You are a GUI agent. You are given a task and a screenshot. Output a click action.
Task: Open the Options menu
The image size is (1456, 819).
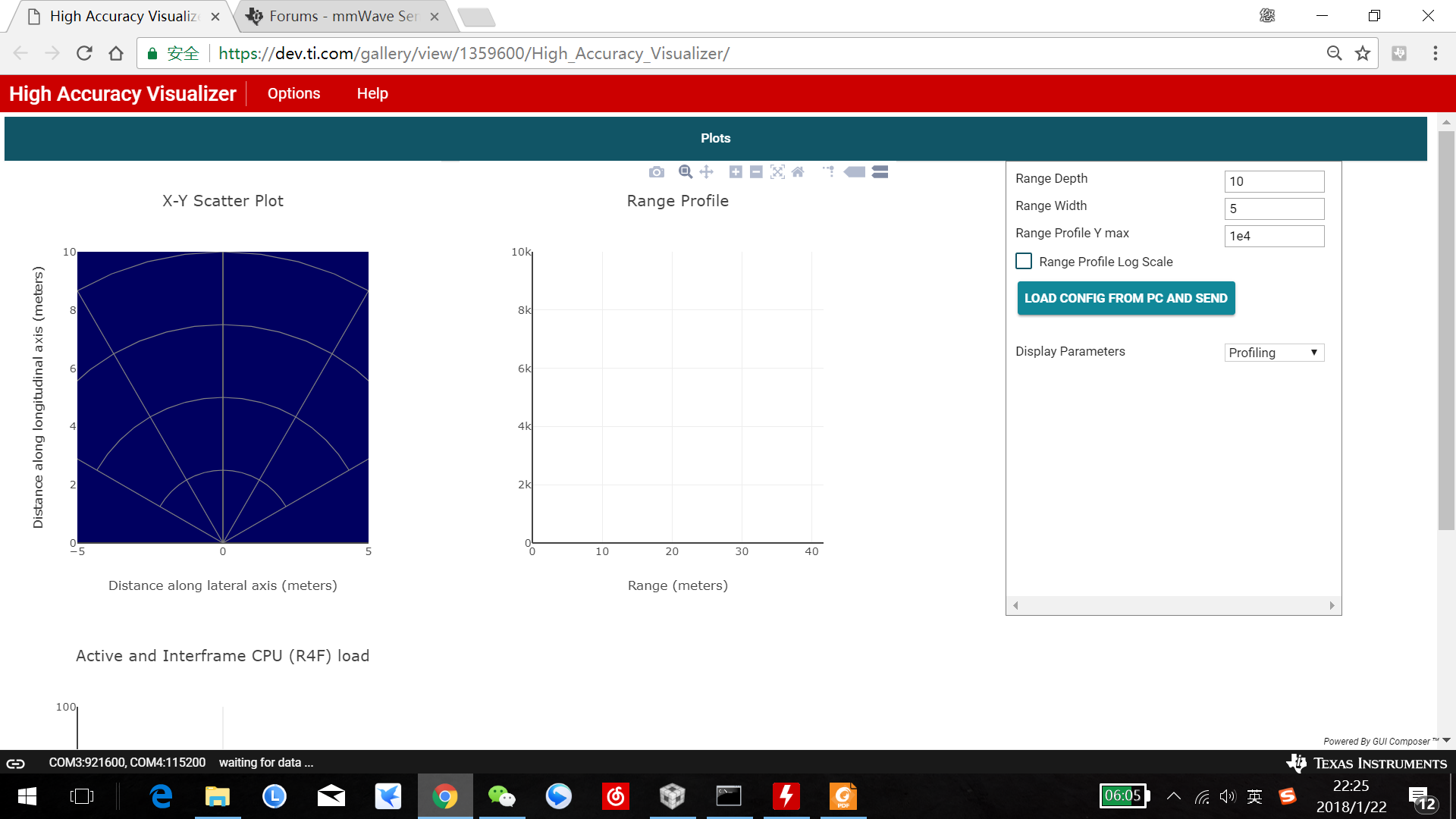pos(293,93)
